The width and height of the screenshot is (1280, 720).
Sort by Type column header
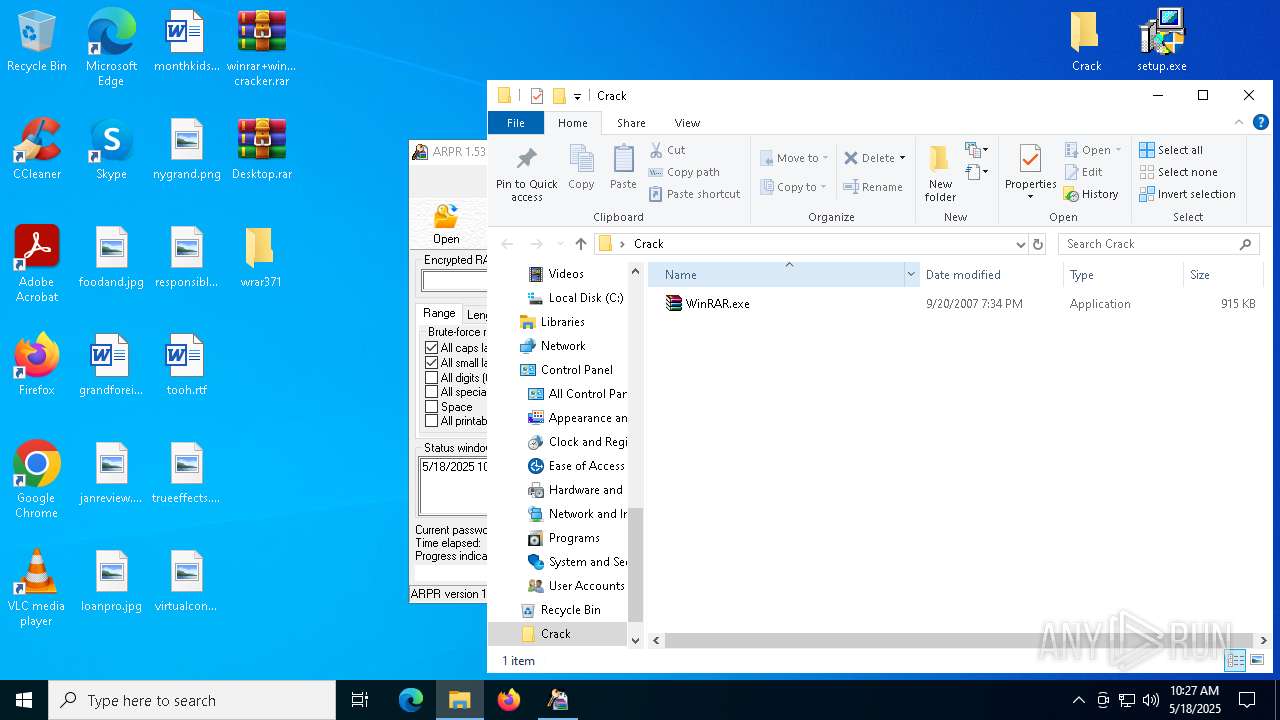(x=1122, y=275)
